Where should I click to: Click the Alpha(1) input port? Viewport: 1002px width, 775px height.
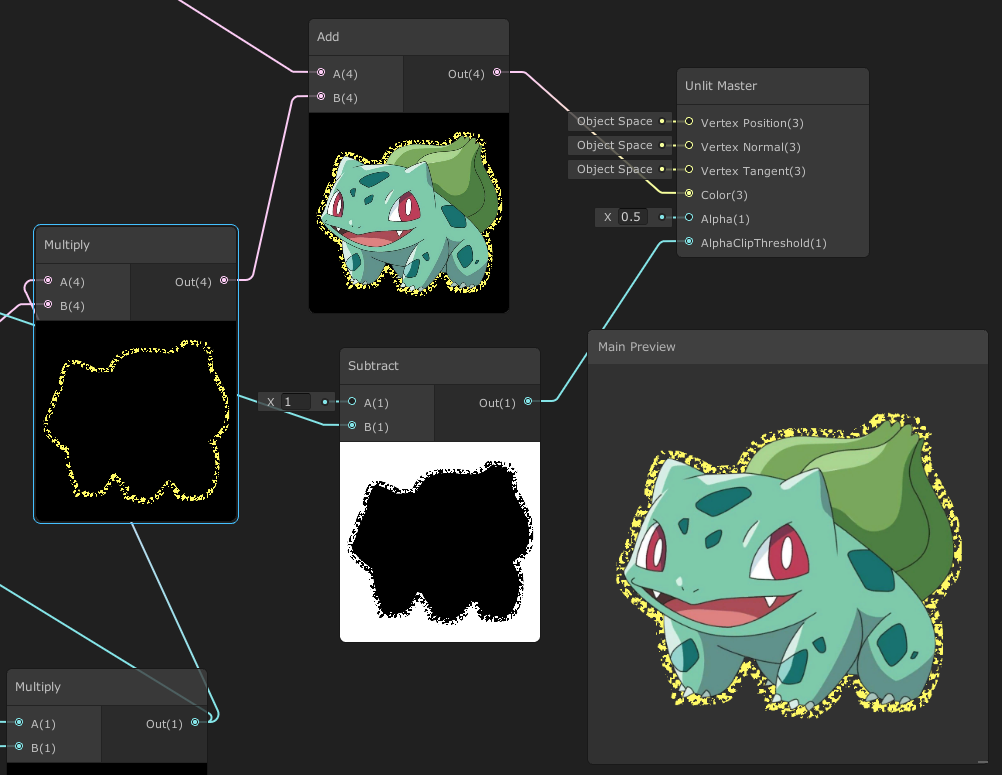[x=689, y=217]
